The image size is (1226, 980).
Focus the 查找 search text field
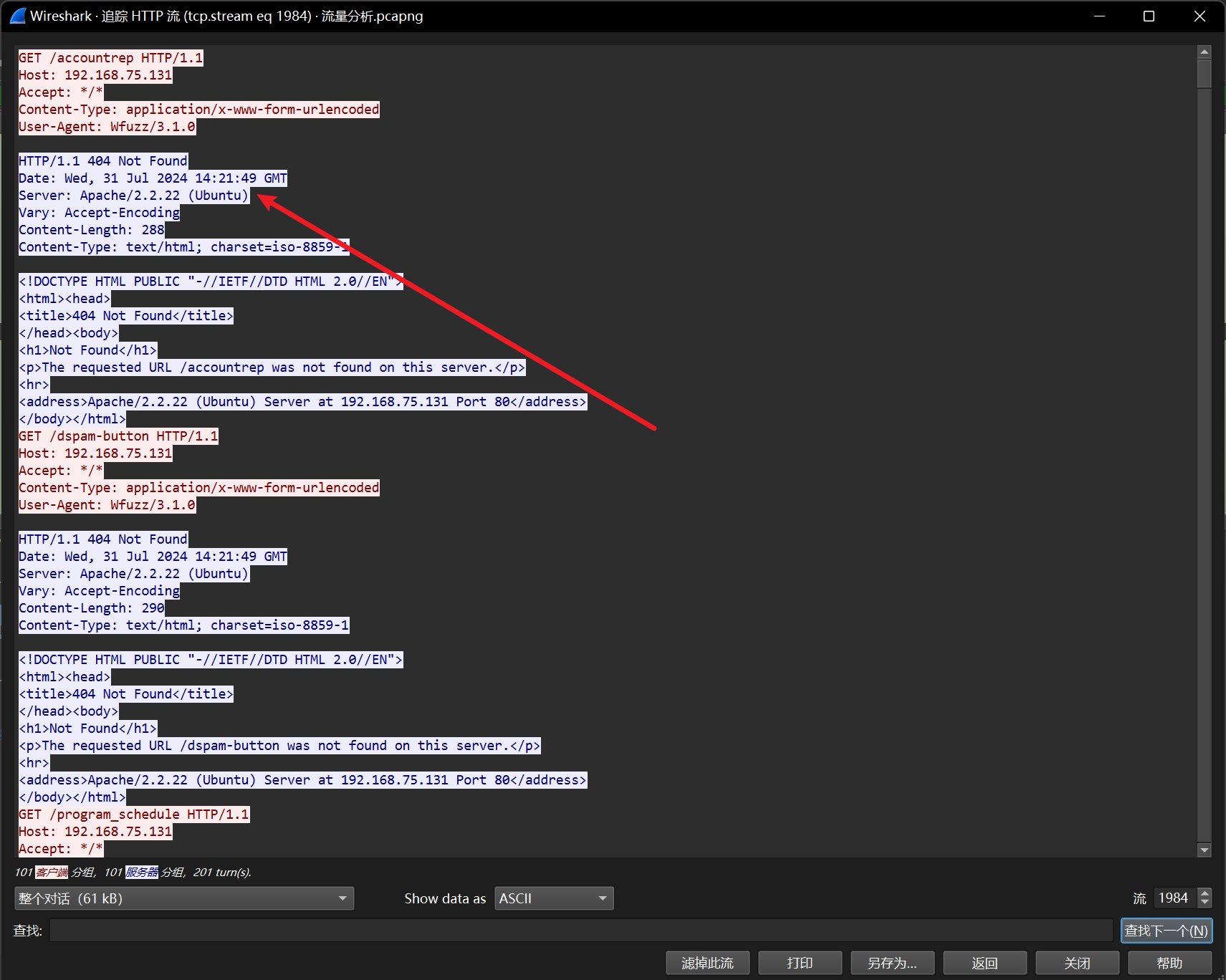[580, 931]
